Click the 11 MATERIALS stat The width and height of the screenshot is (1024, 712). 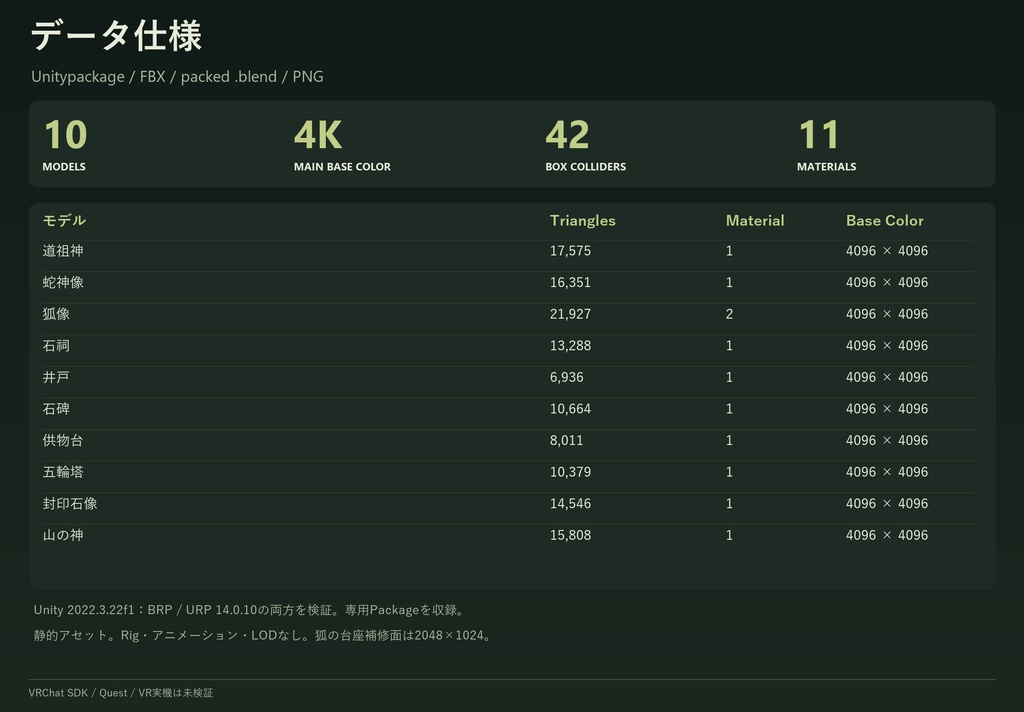[x=826, y=144]
